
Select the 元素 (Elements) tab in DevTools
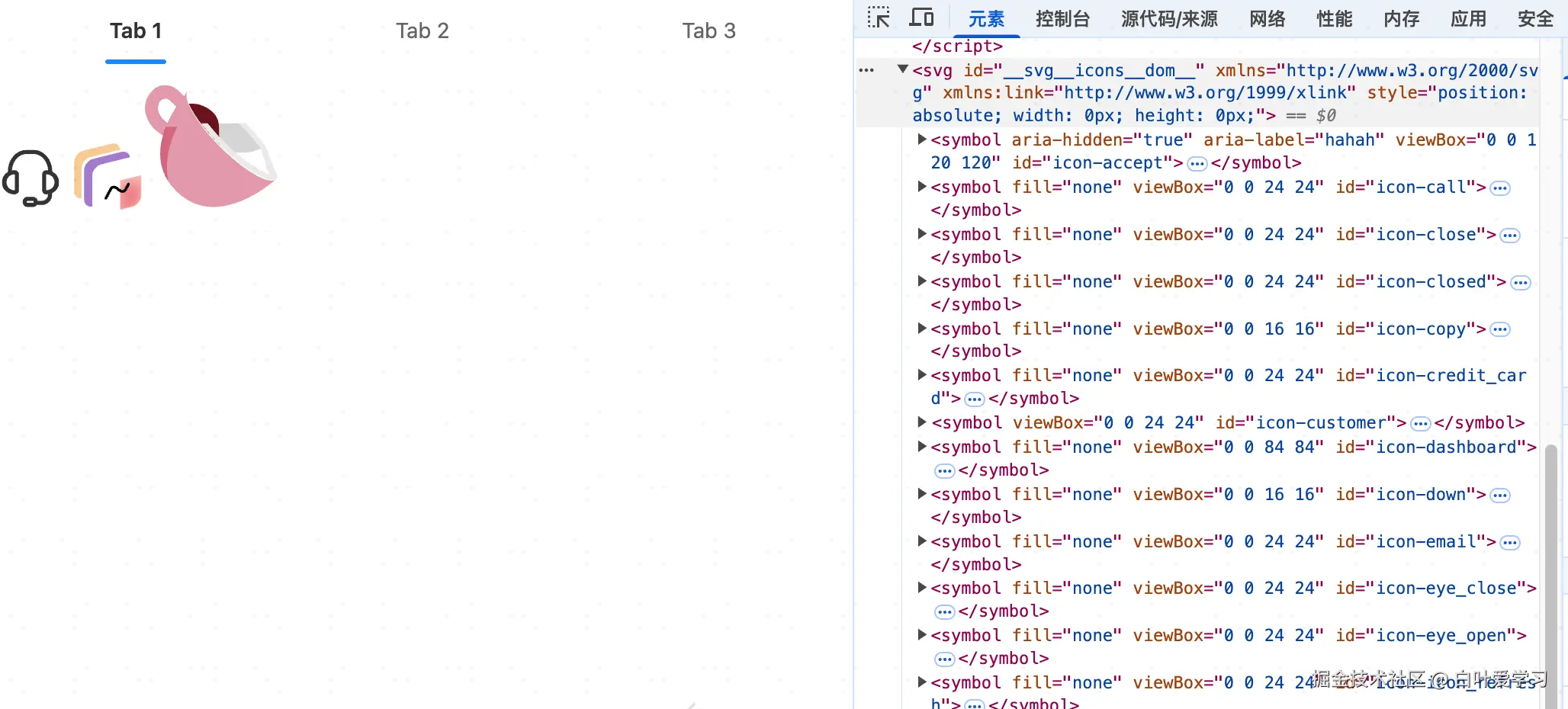tap(987, 19)
